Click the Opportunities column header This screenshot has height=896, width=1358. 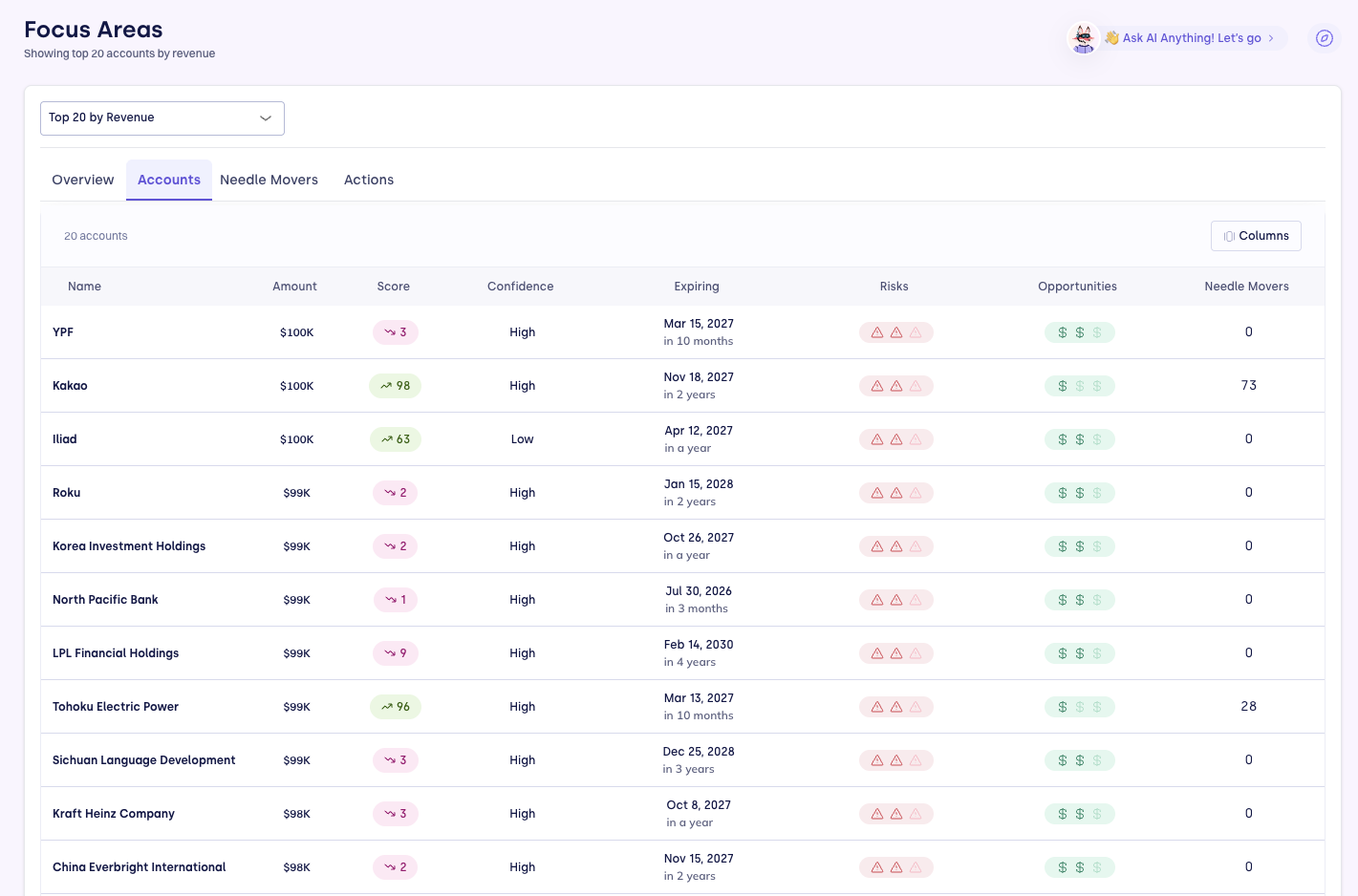(1077, 287)
